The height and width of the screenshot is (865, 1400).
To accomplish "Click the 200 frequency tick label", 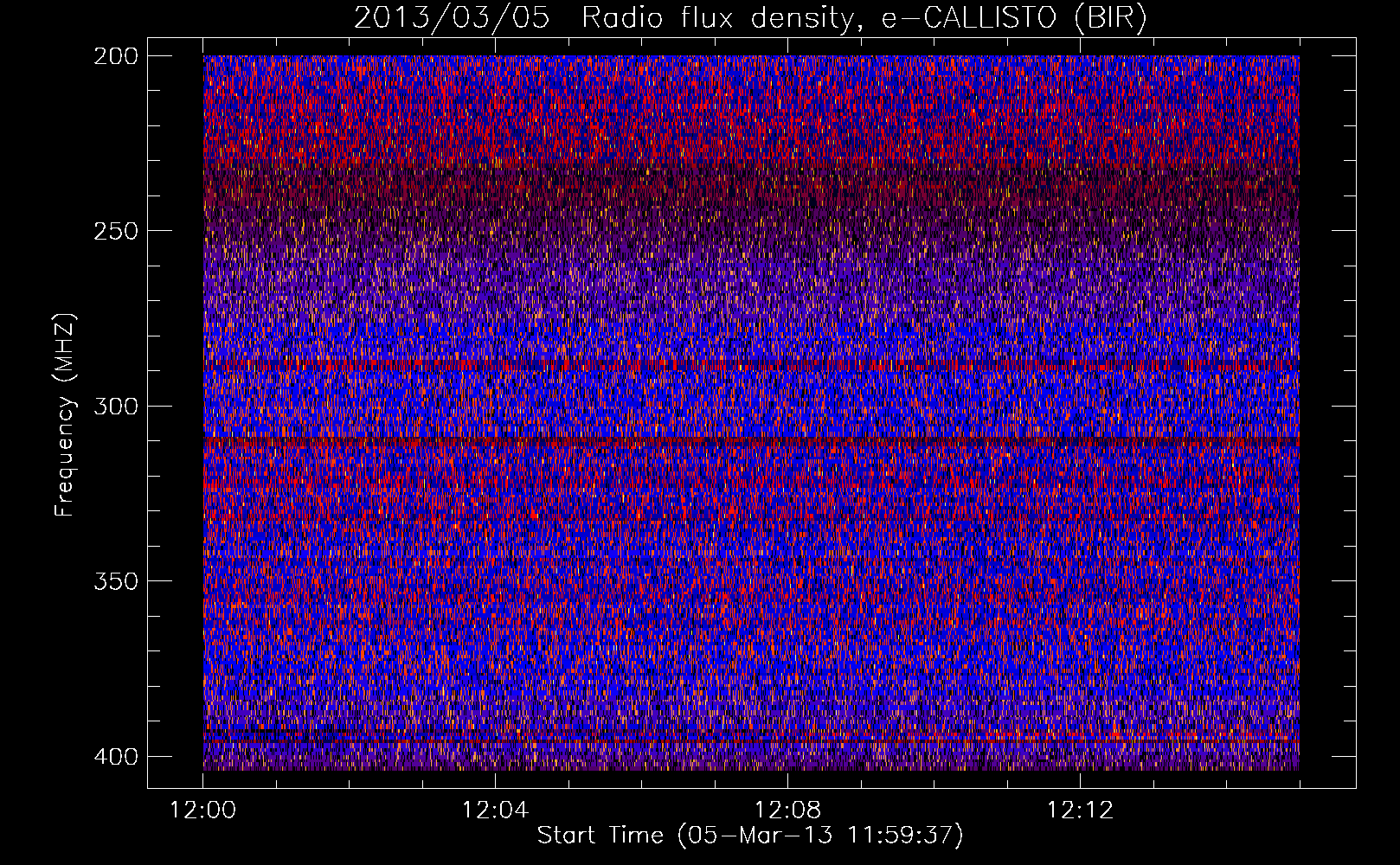I will click(116, 55).
